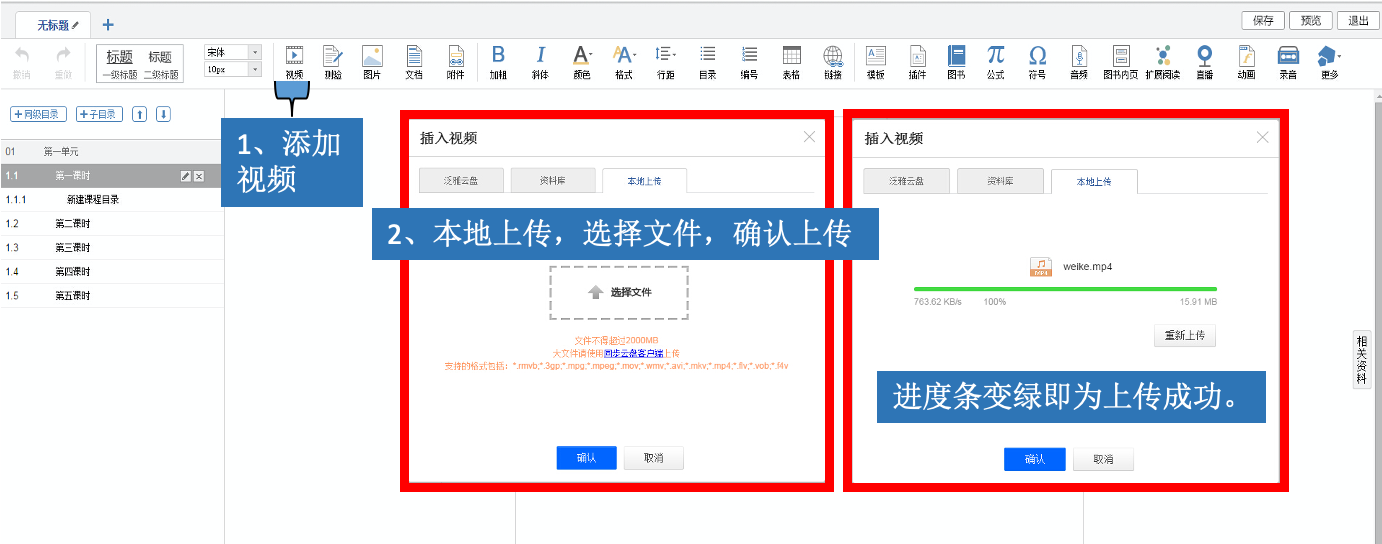Click 重新上传 to re-upload weike.mp4

[1185, 336]
